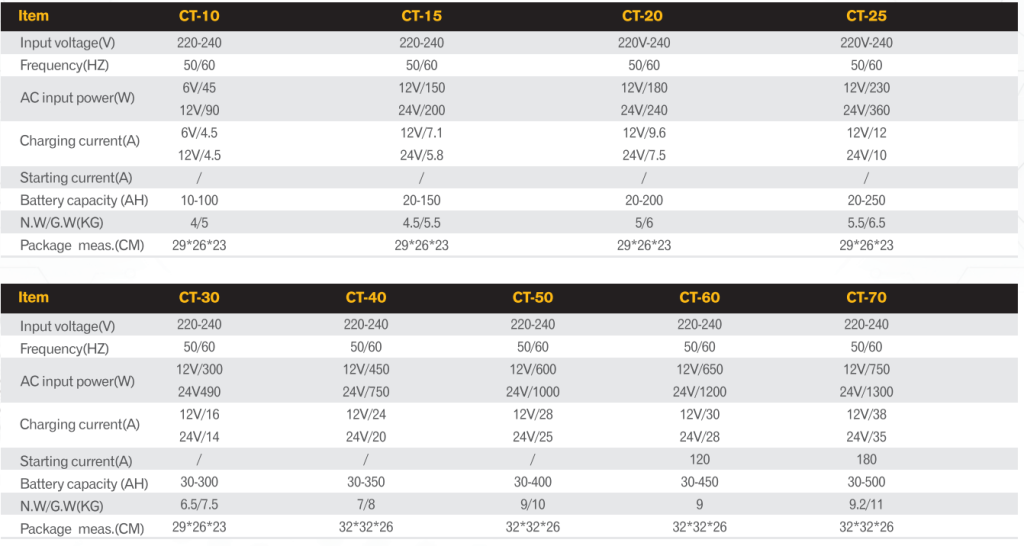The image size is (1024, 546).
Task: Select the CT-15 model header
Action: click(x=421, y=16)
